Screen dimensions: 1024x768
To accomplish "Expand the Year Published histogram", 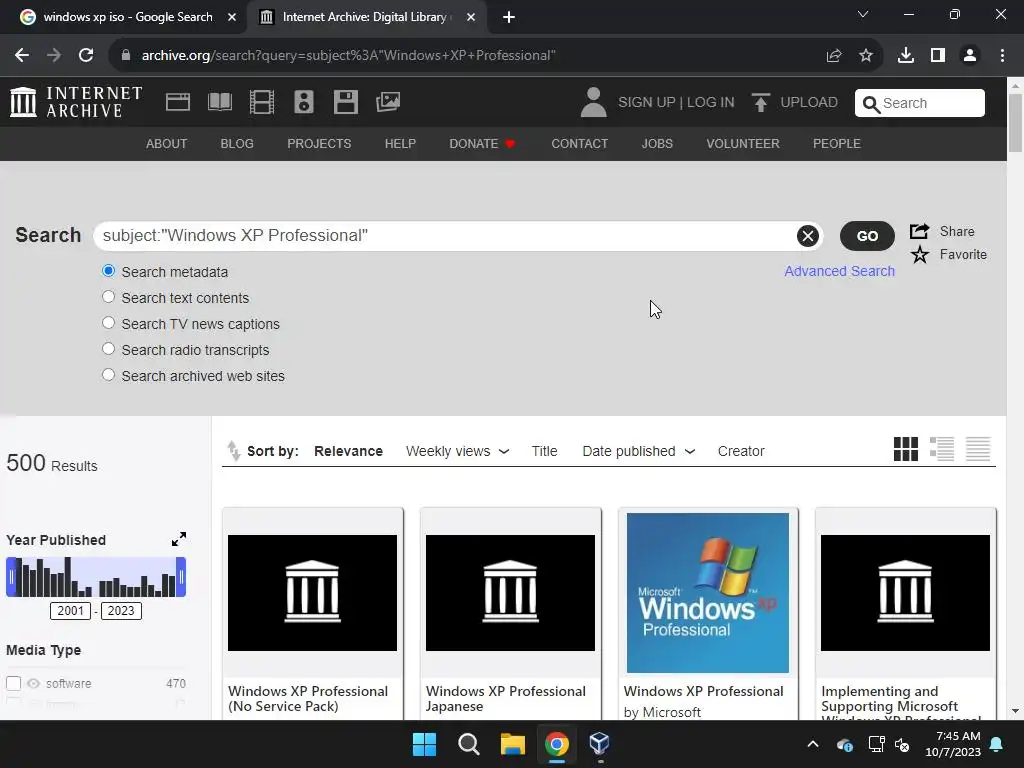I will pyautogui.click(x=179, y=539).
